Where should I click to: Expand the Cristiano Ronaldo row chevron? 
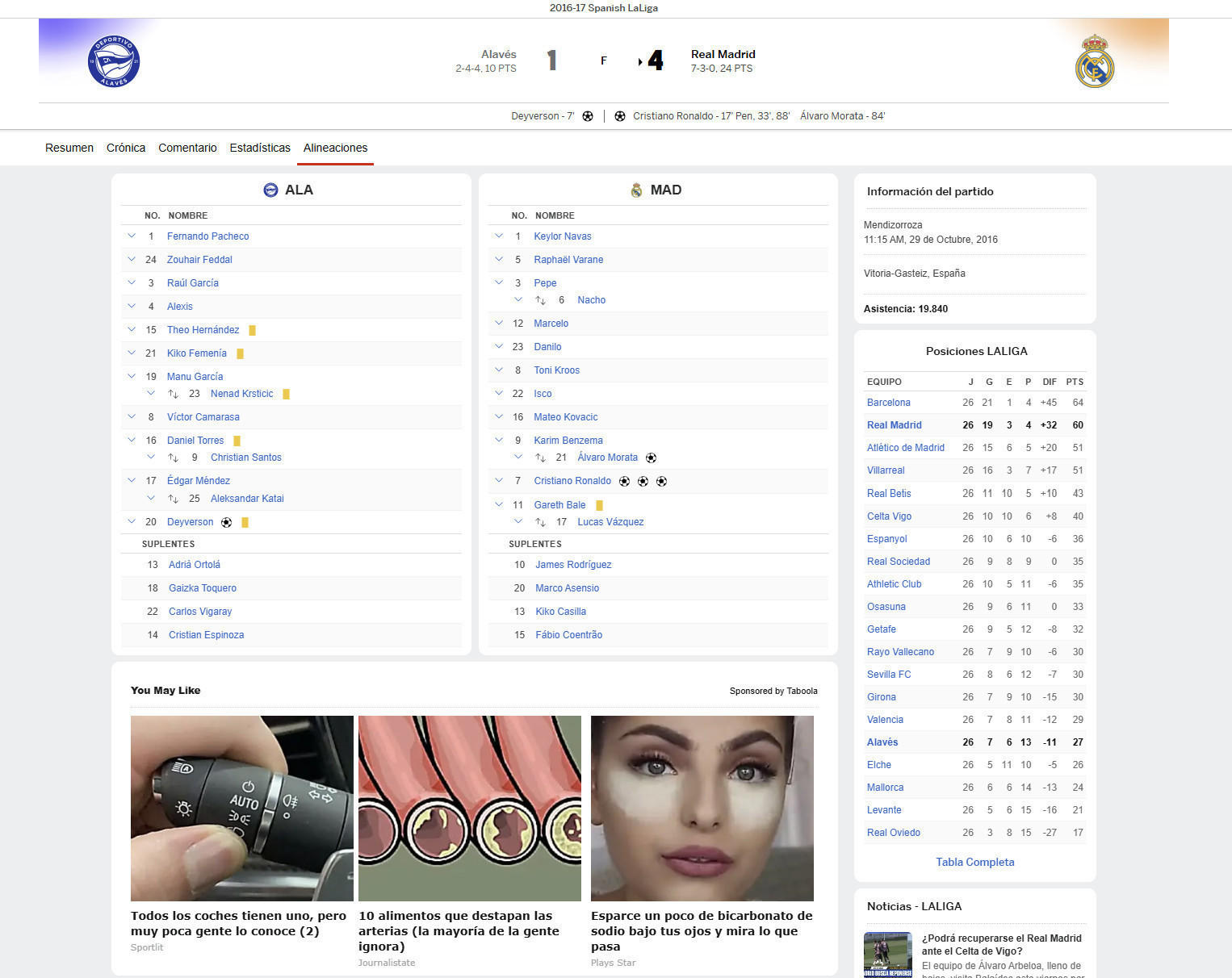coord(499,481)
